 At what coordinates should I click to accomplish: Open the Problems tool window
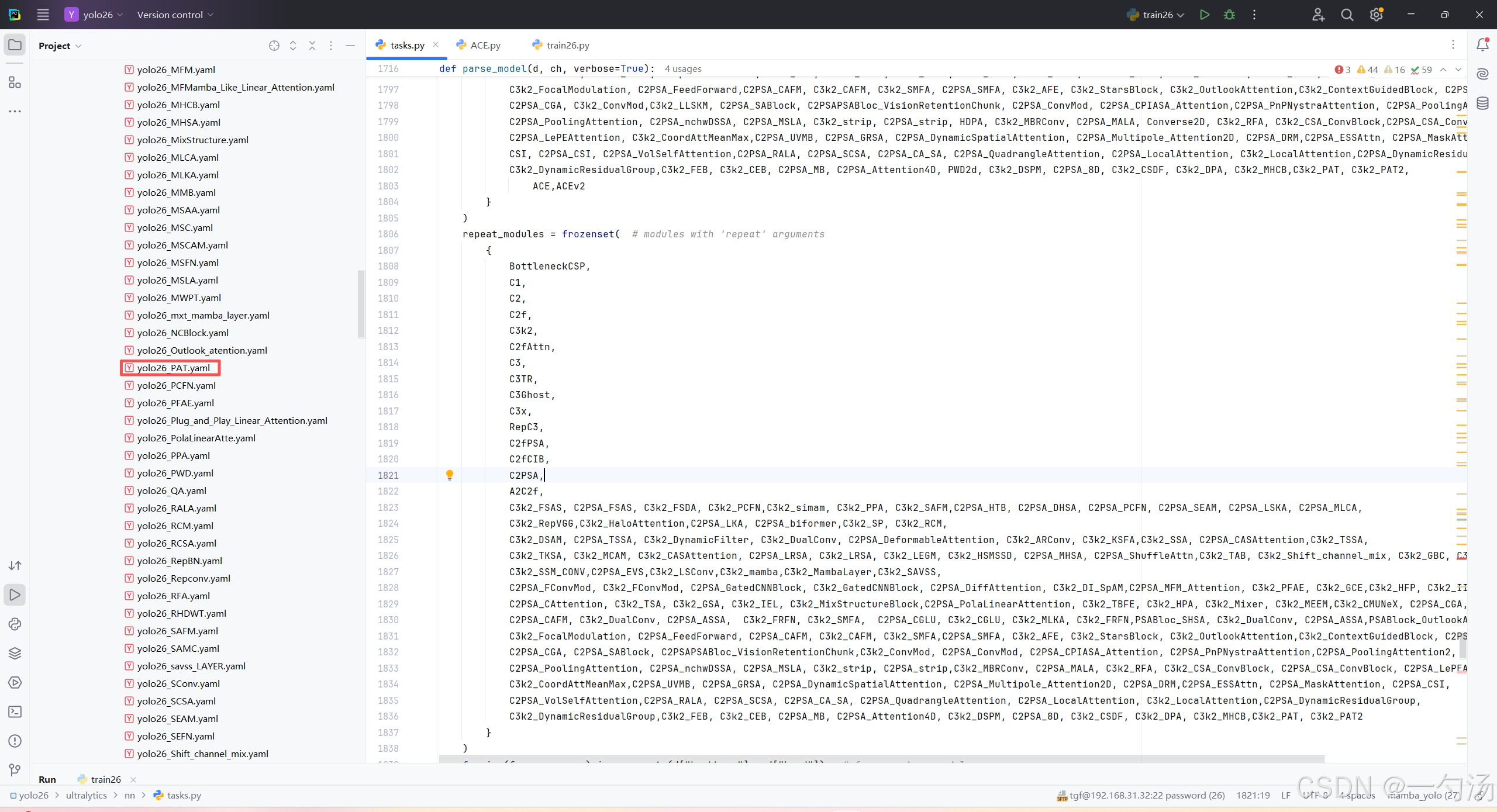15,741
